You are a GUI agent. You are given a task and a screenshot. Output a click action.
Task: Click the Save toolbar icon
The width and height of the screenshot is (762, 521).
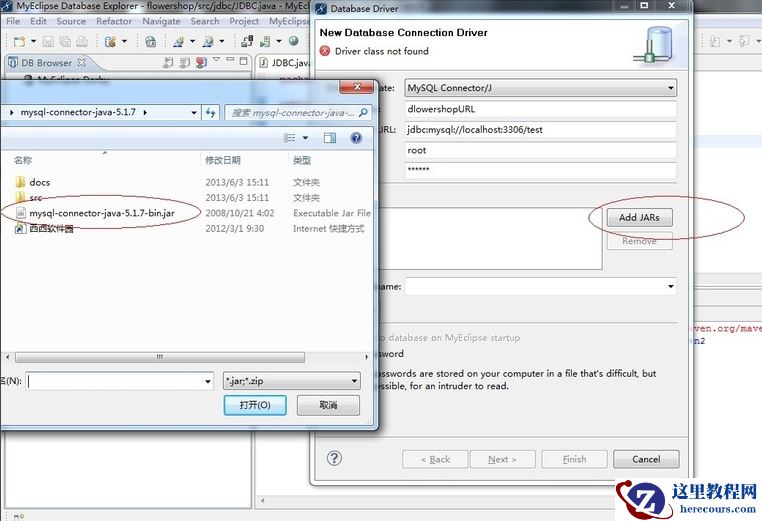[x=48, y=41]
